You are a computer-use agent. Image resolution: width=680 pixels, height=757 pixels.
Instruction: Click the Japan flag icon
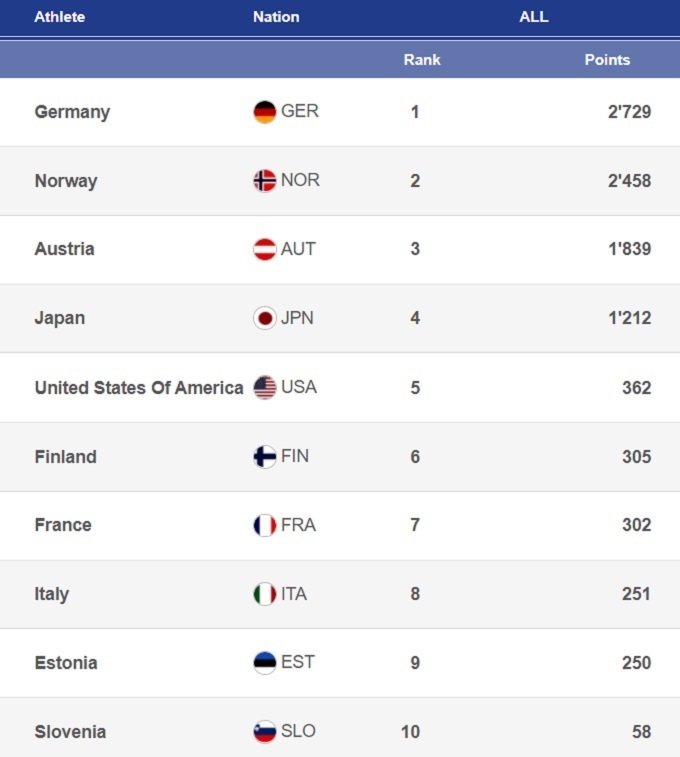coord(264,318)
